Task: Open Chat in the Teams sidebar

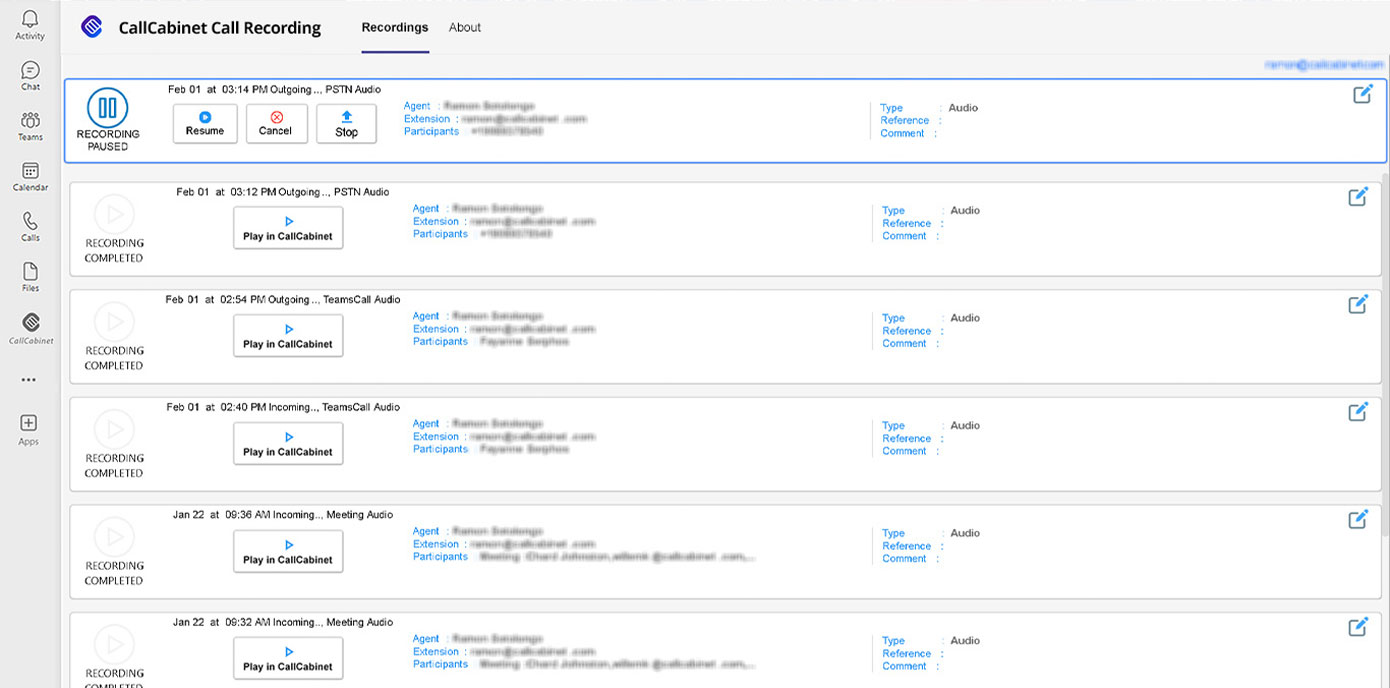Action: 30,76
